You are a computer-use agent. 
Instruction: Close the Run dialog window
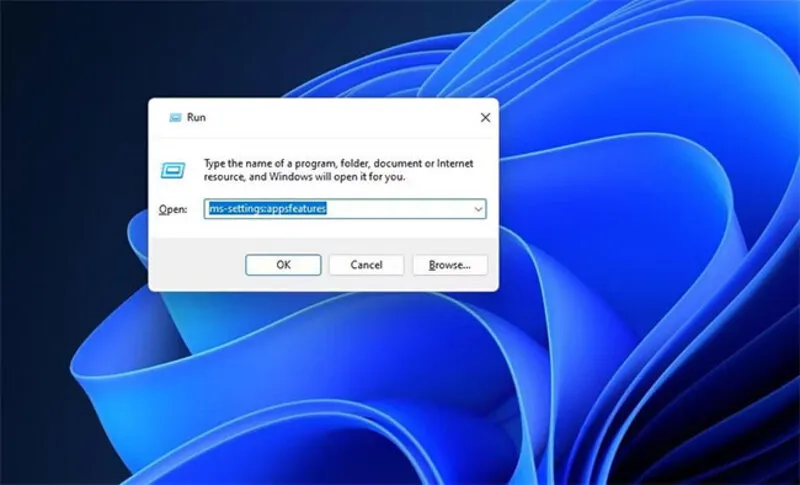click(485, 118)
